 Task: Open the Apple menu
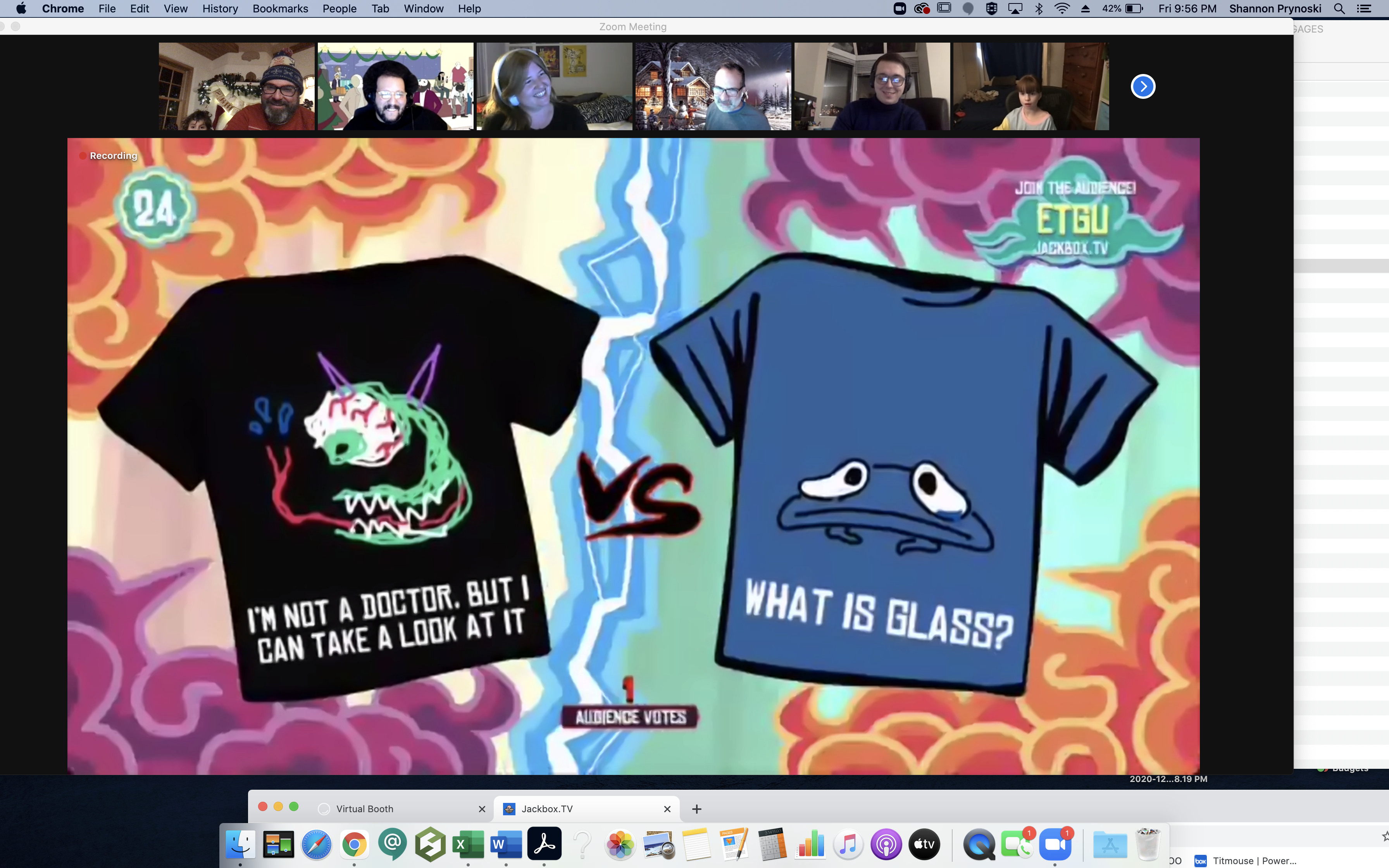[21, 9]
